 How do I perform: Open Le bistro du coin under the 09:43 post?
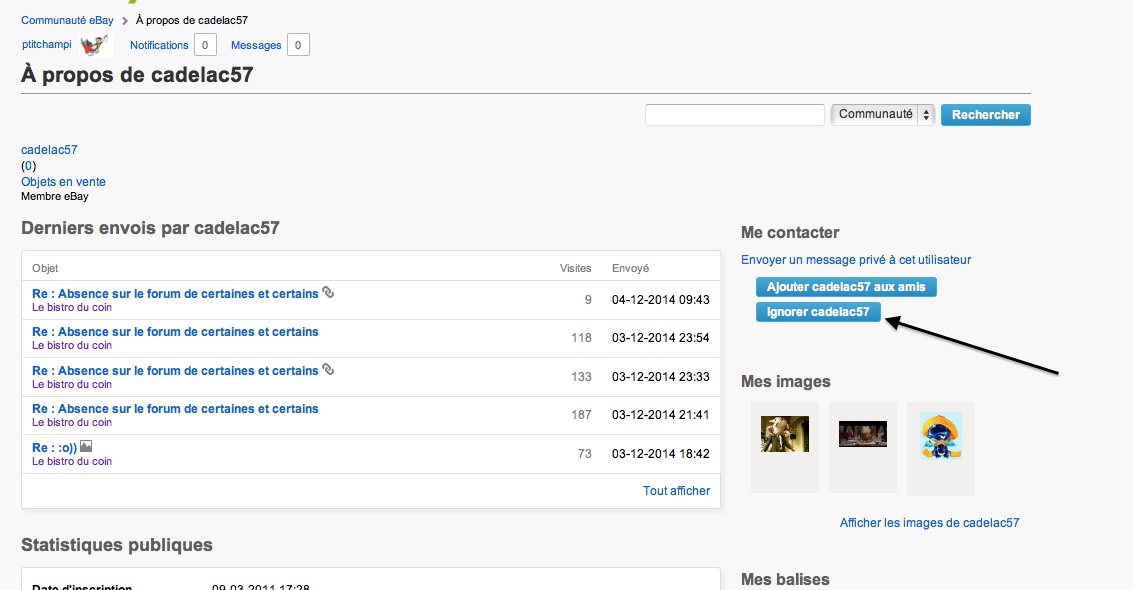(72, 307)
